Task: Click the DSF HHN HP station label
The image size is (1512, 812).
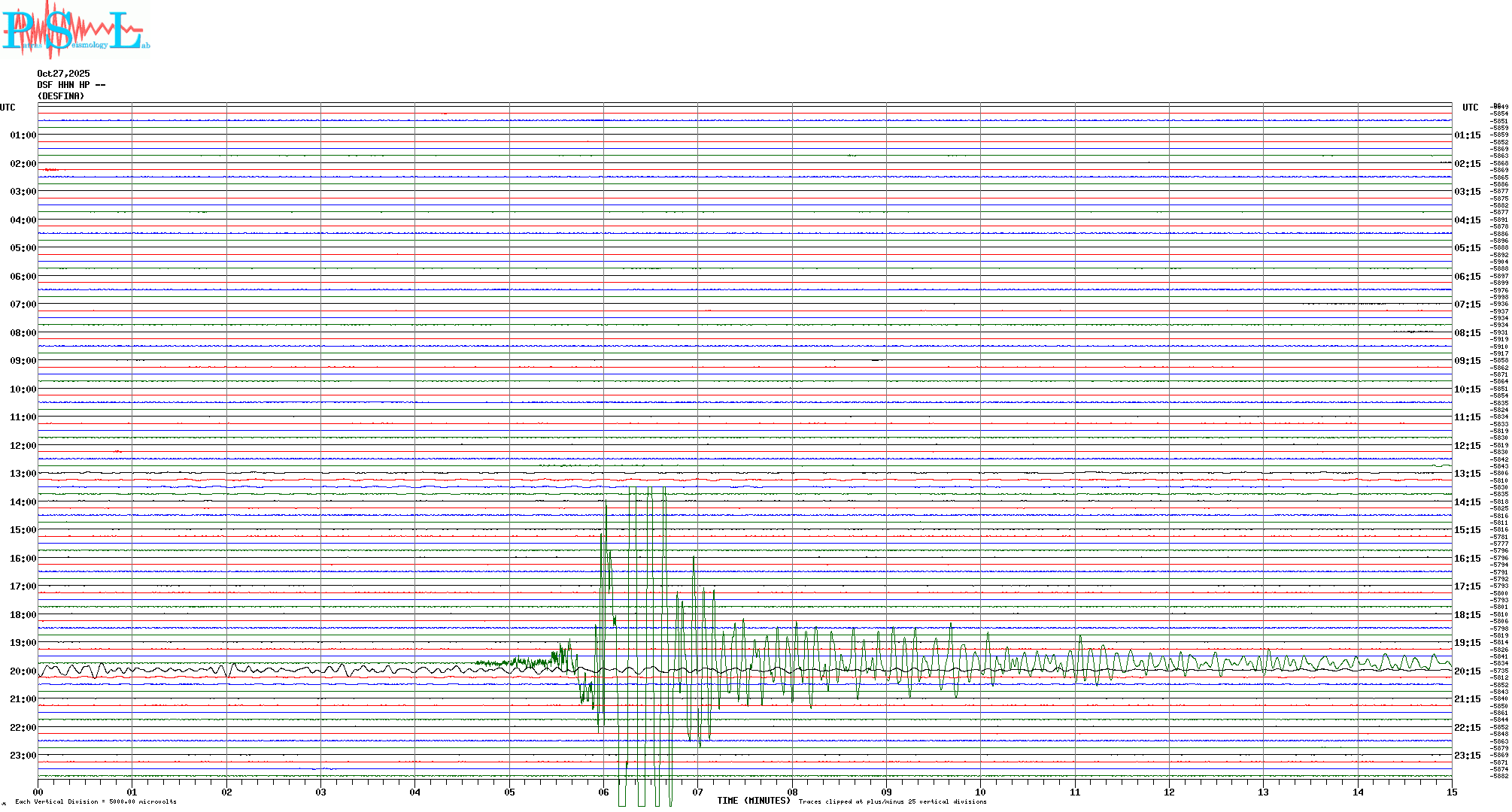Action: point(71,85)
